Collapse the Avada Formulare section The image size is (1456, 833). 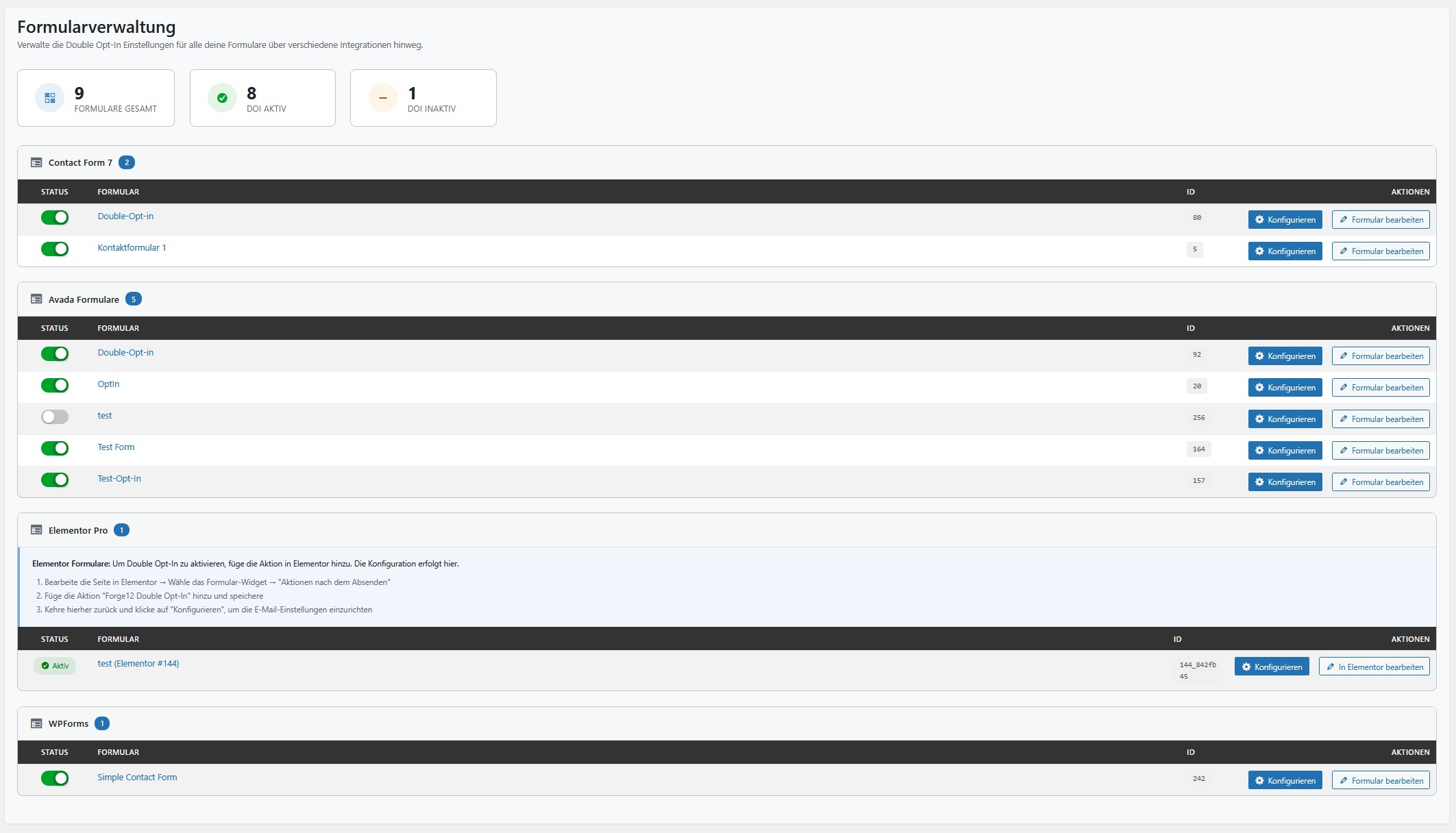86,299
